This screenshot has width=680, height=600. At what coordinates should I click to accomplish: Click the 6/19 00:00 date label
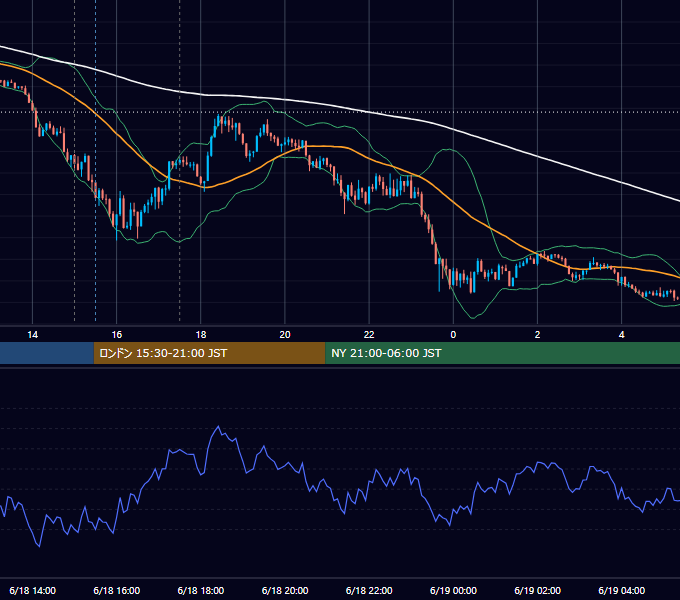tap(453, 590)
